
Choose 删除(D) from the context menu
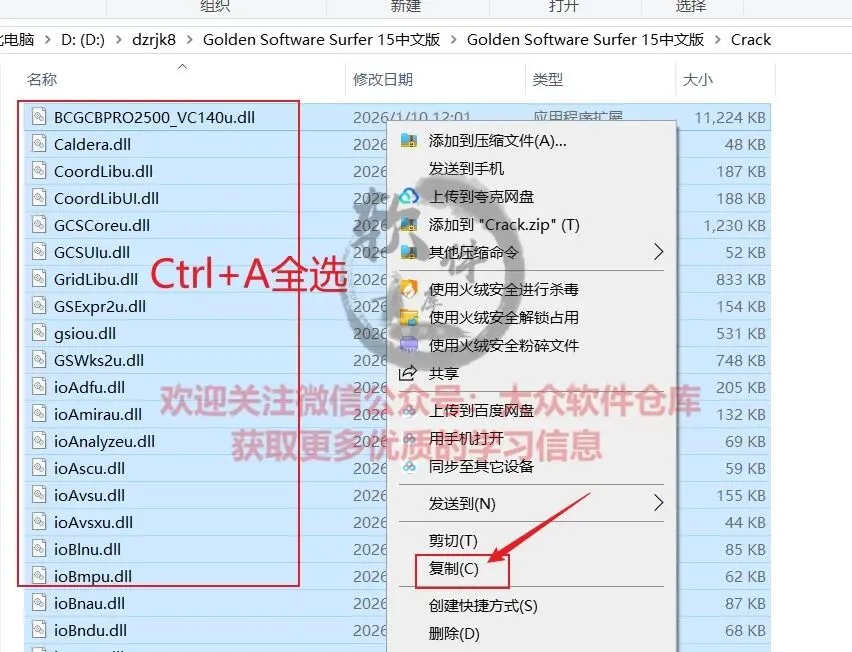pyautogui.click(x=454, y=634)
